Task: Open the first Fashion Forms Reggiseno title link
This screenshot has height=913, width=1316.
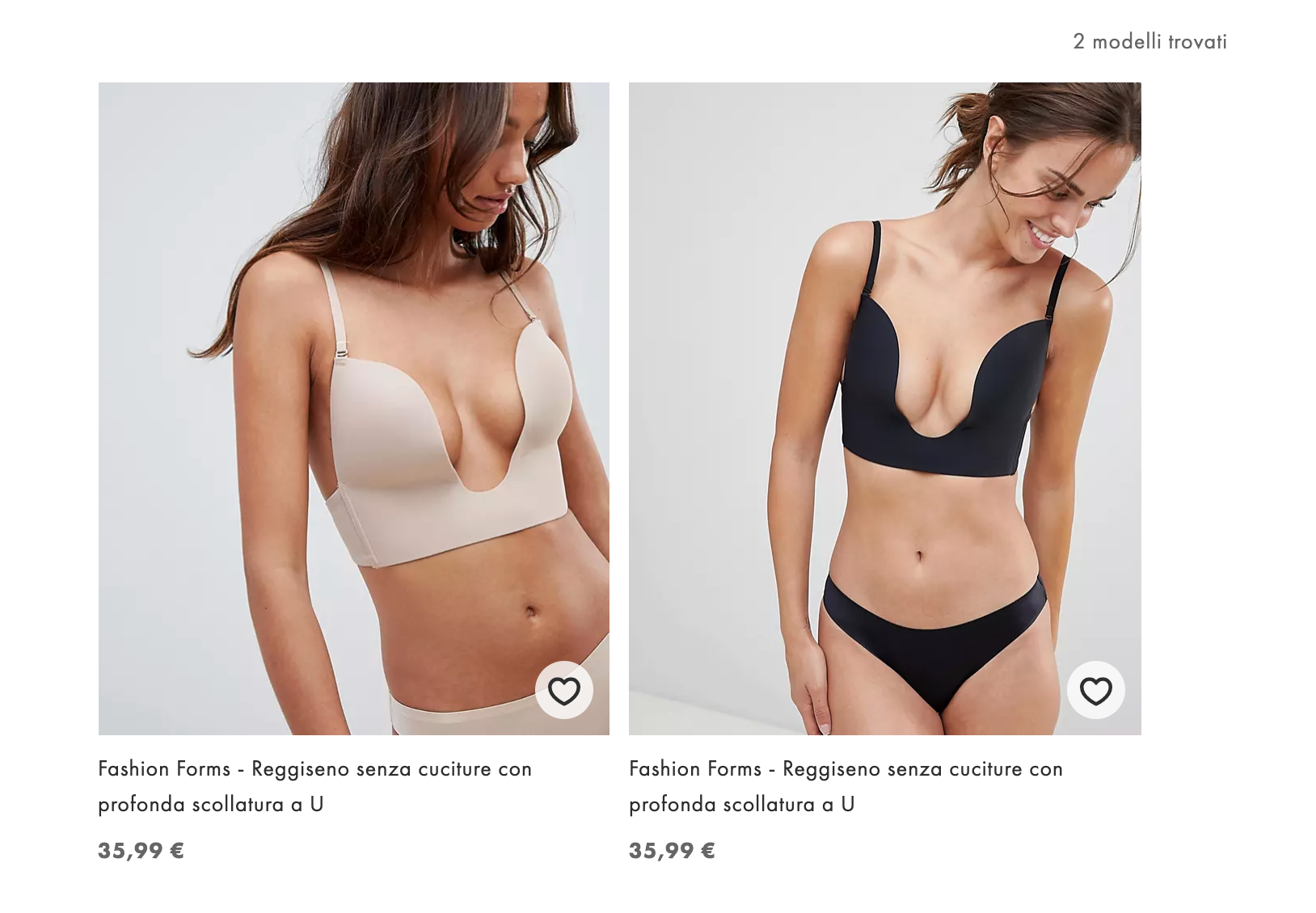Action: click(315, 786)
